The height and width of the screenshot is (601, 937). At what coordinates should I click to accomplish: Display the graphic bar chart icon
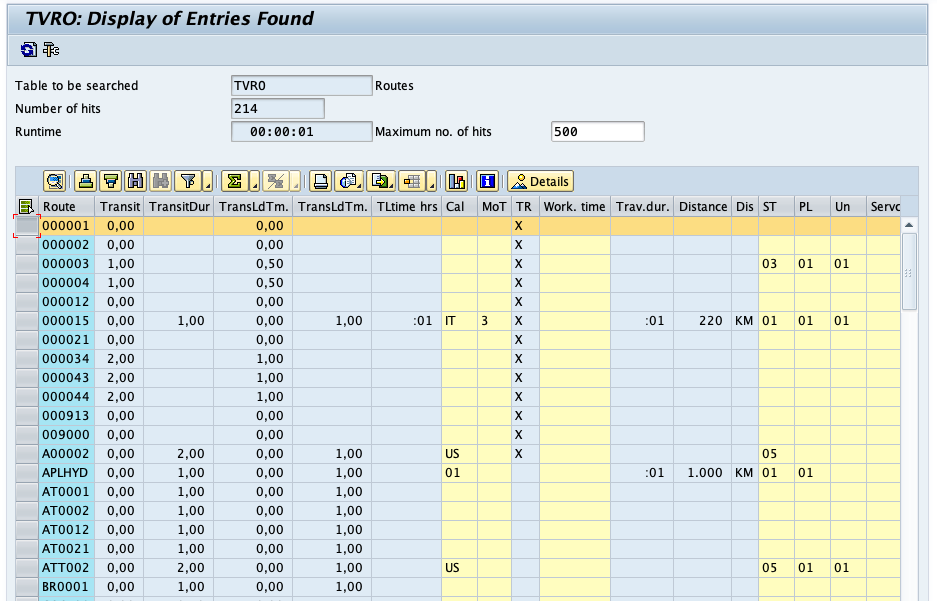pos(457,181)
